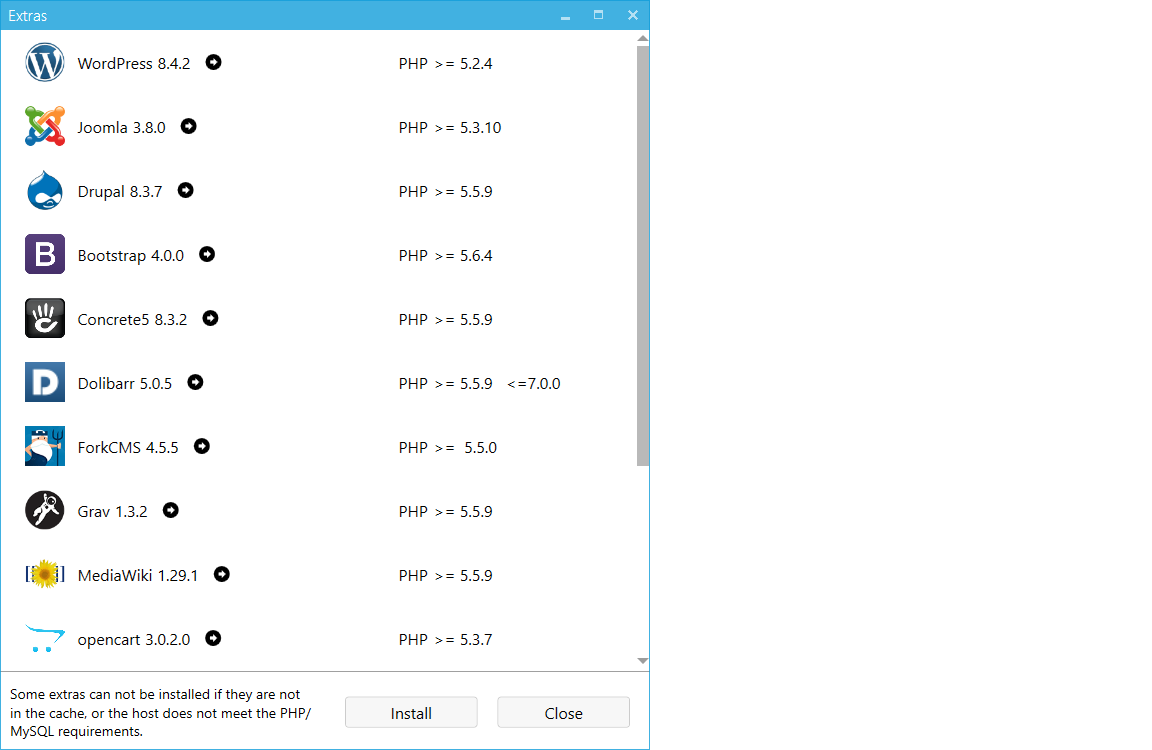Click the MediaWiki sunflower icon
This screenshot has width=1152, height=750.
pyautogui.click(x=45, y=574)
